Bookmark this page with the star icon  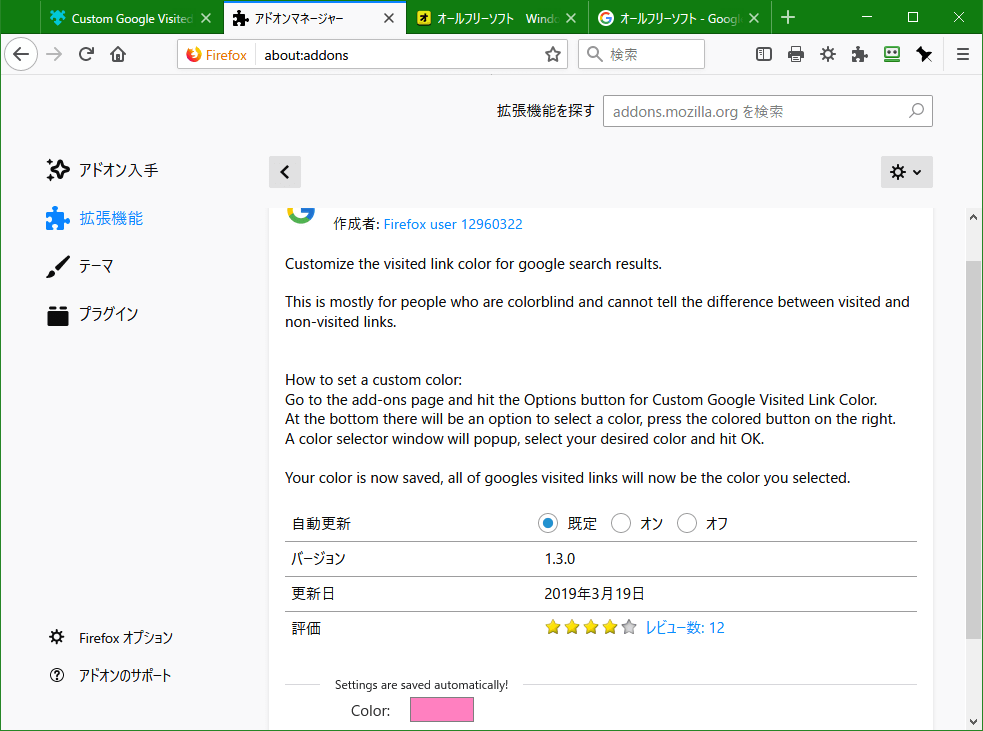coord(552,55)
